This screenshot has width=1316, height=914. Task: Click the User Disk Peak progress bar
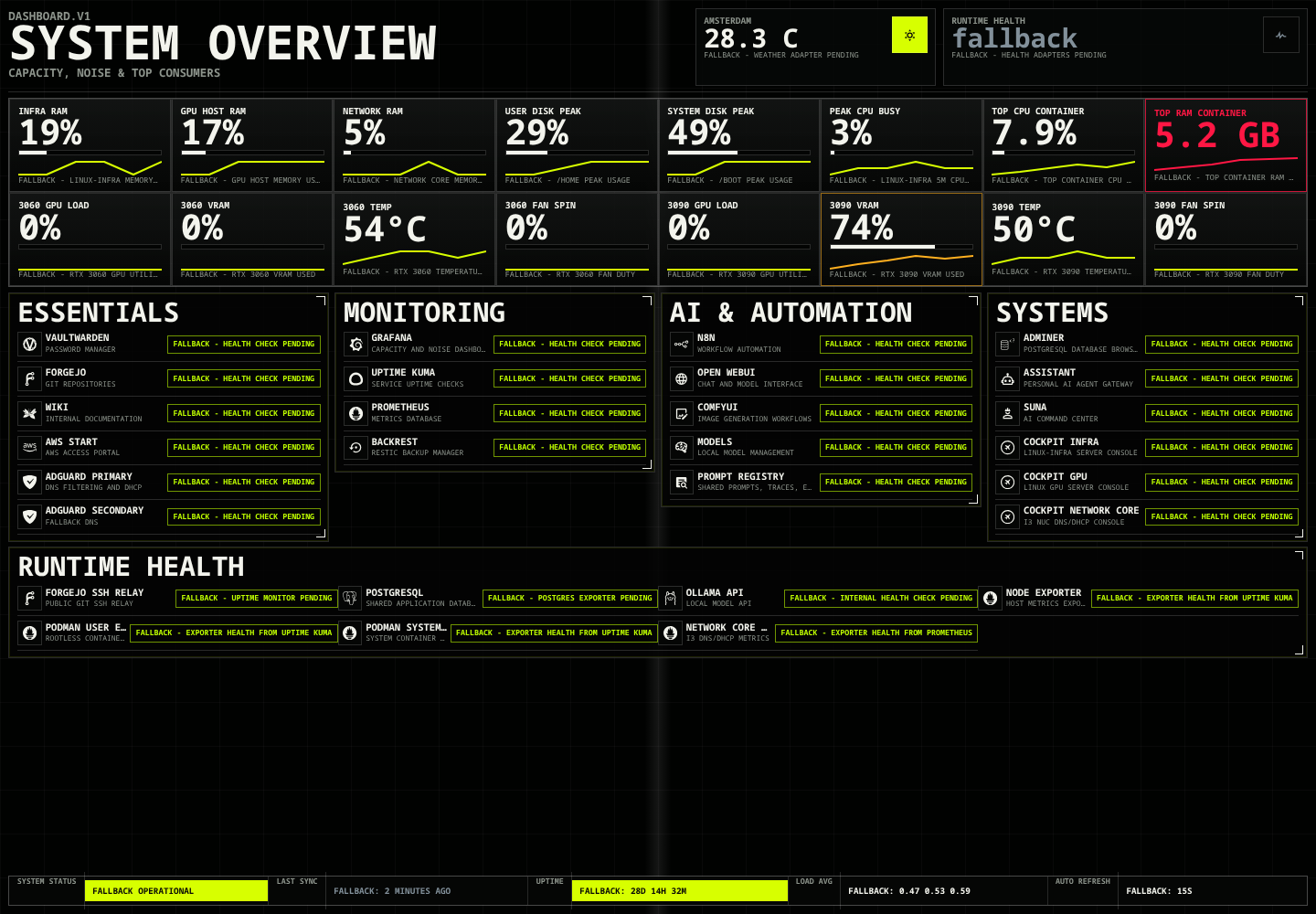(577, 153)
